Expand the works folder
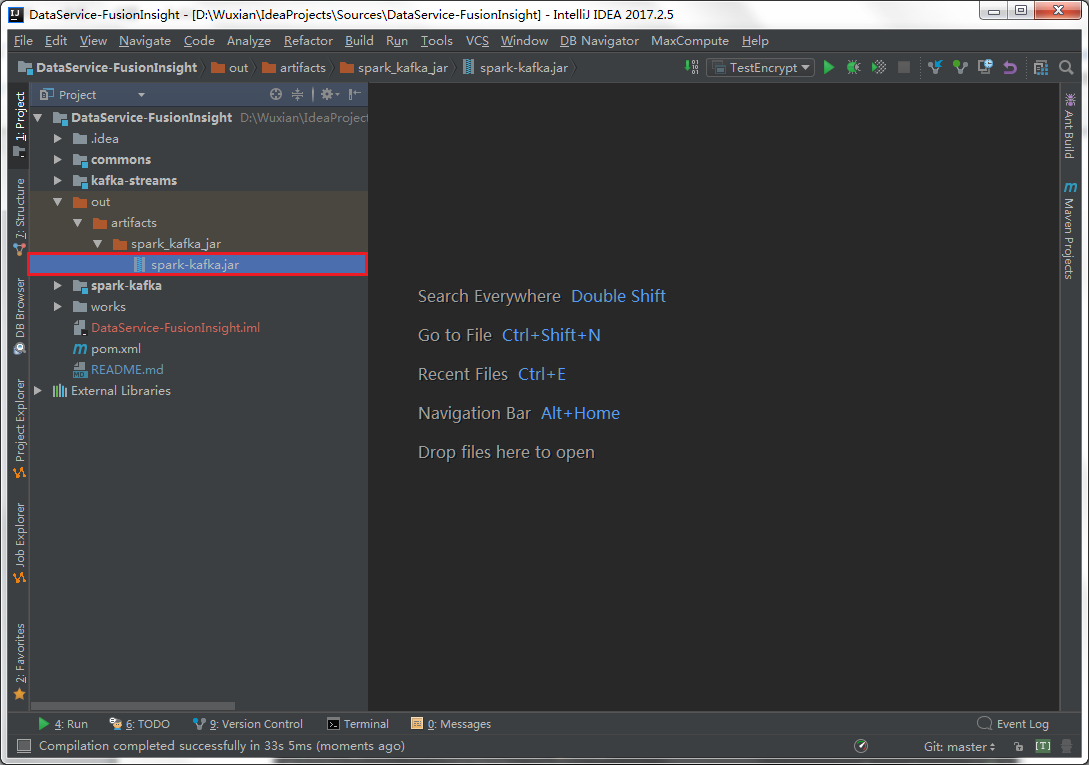 click(x=58, y=306)
